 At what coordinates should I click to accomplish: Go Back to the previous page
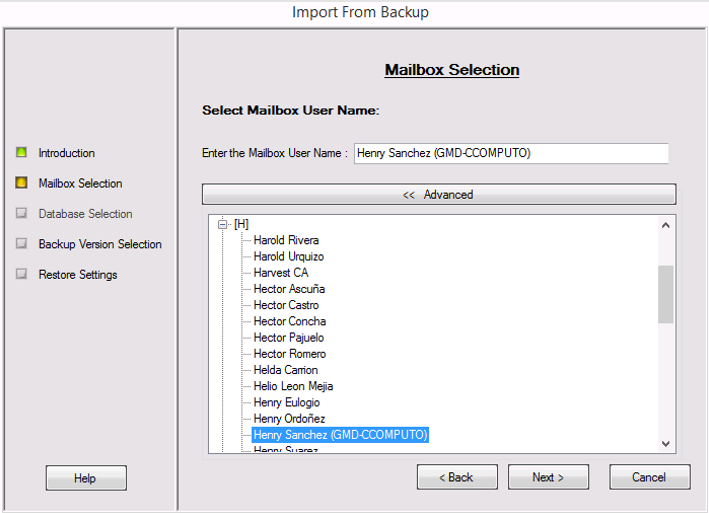[x=457, y=477]
